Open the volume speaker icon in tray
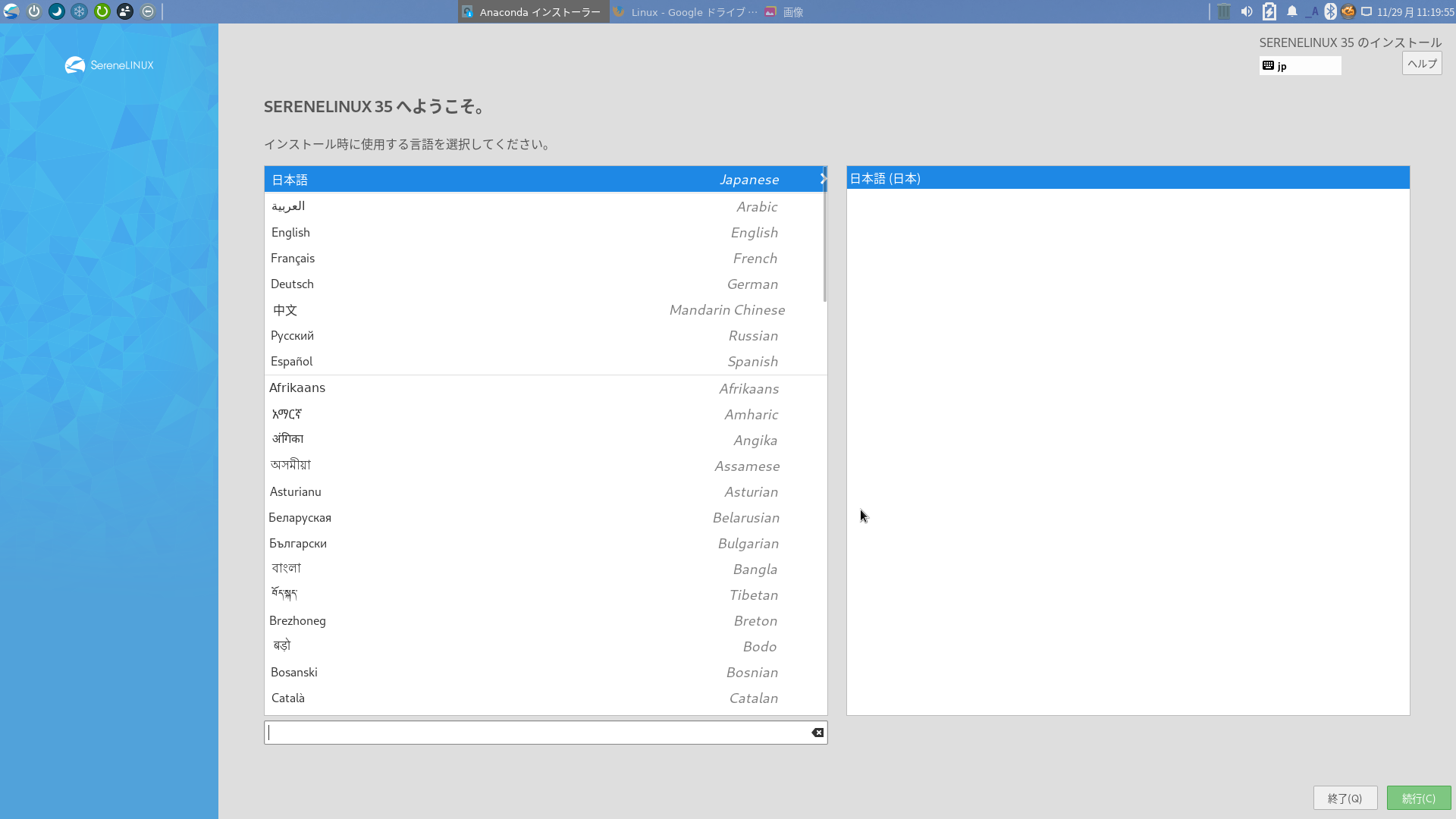This screenshot has height=819, width=1456. pos(1247,11)
